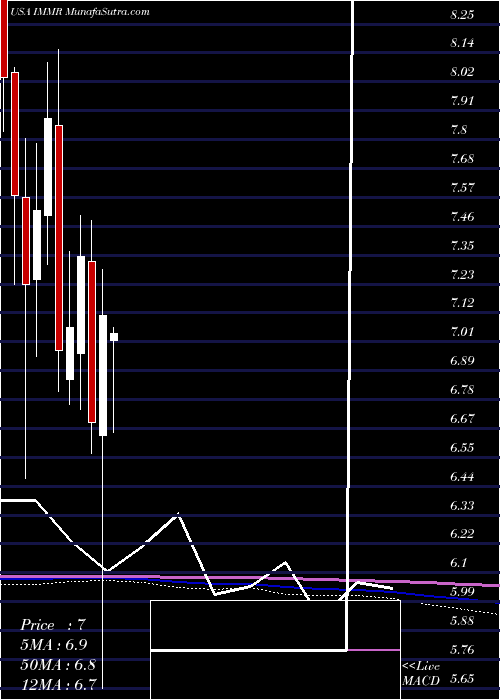Viewport: 500px width, 700px height.
Task: Click the 8.02 price axis label
Action: (x=462, y=72)
